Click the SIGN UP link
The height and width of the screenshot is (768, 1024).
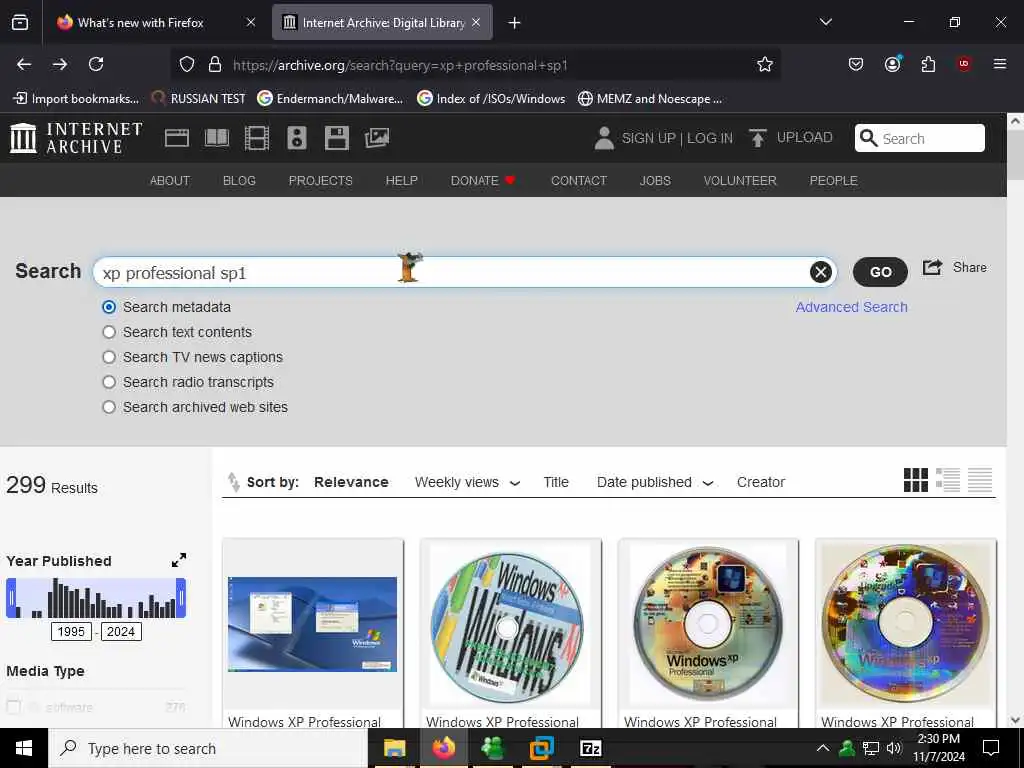coord(648,138)
